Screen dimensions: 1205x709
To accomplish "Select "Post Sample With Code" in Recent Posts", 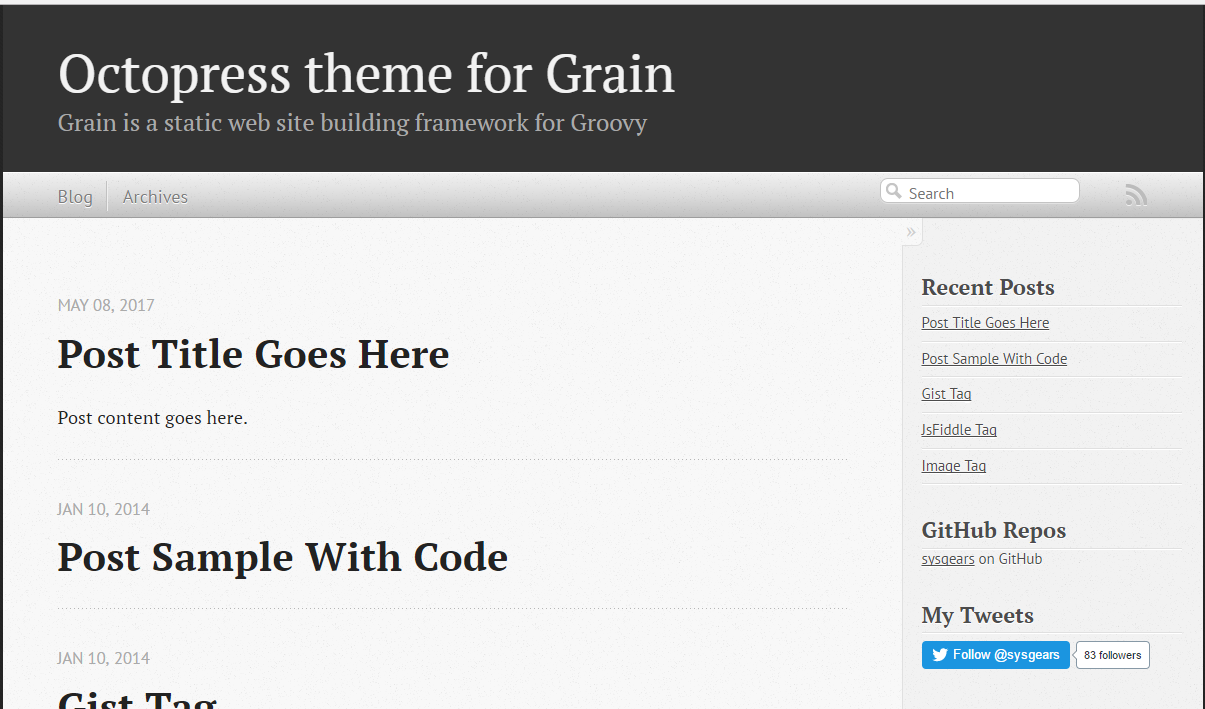I will pos(994,359).
